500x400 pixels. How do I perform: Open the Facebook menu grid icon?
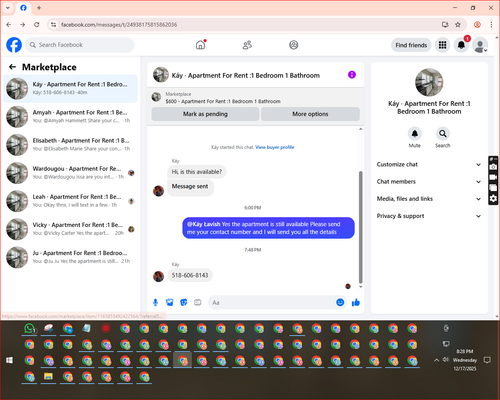click(x=442, y=45)
